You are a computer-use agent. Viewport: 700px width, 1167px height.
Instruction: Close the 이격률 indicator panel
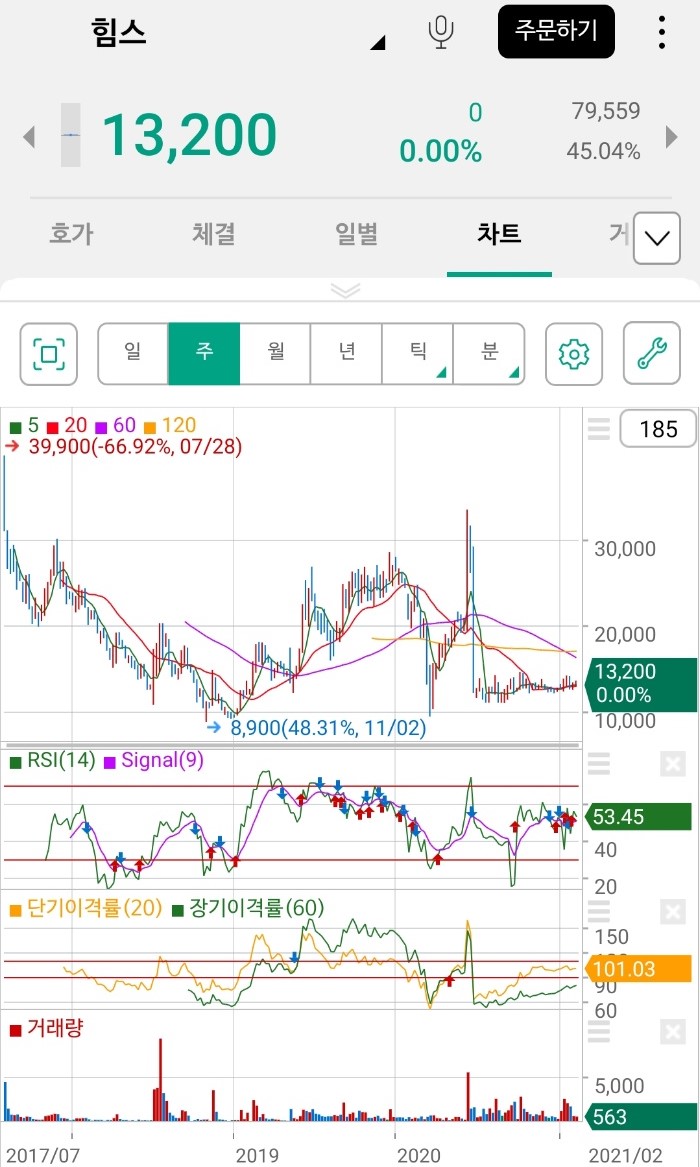[672, 911]
